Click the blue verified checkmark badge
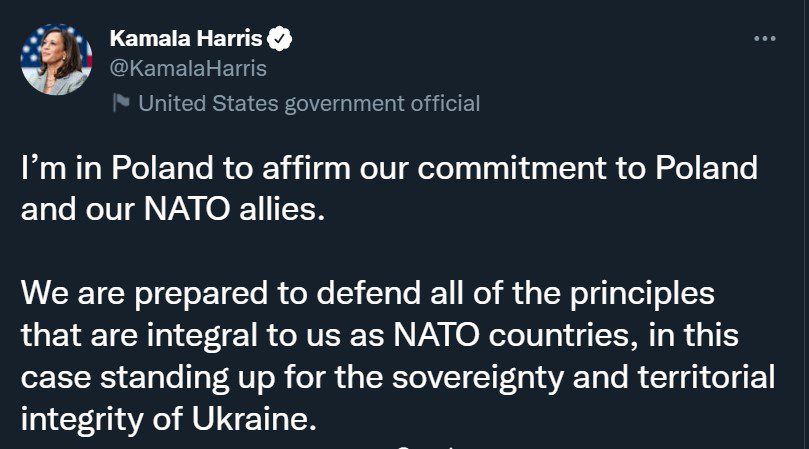 279,39
